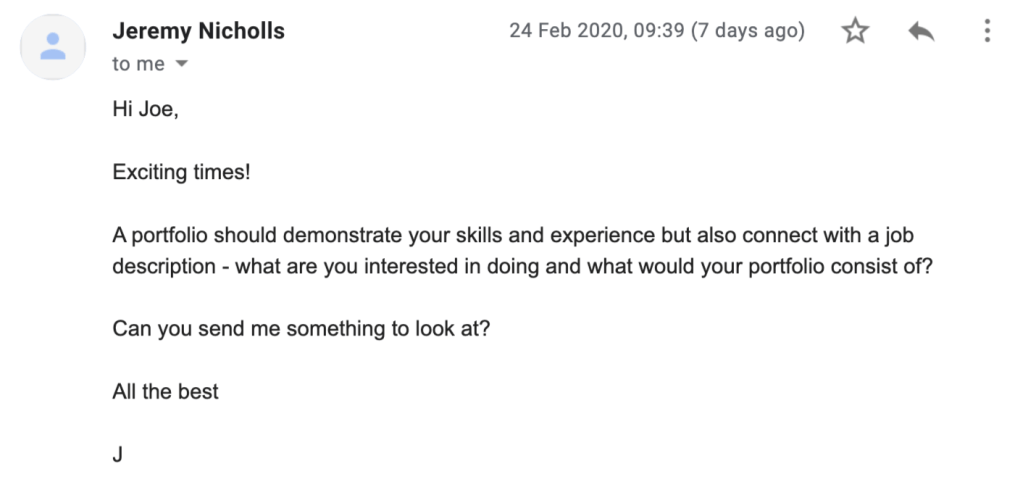Image resolution: width=1023 pixels, height=487 pixels.
Task: Click the sender name Jeremy Nicholls
Action: (198, 31)
